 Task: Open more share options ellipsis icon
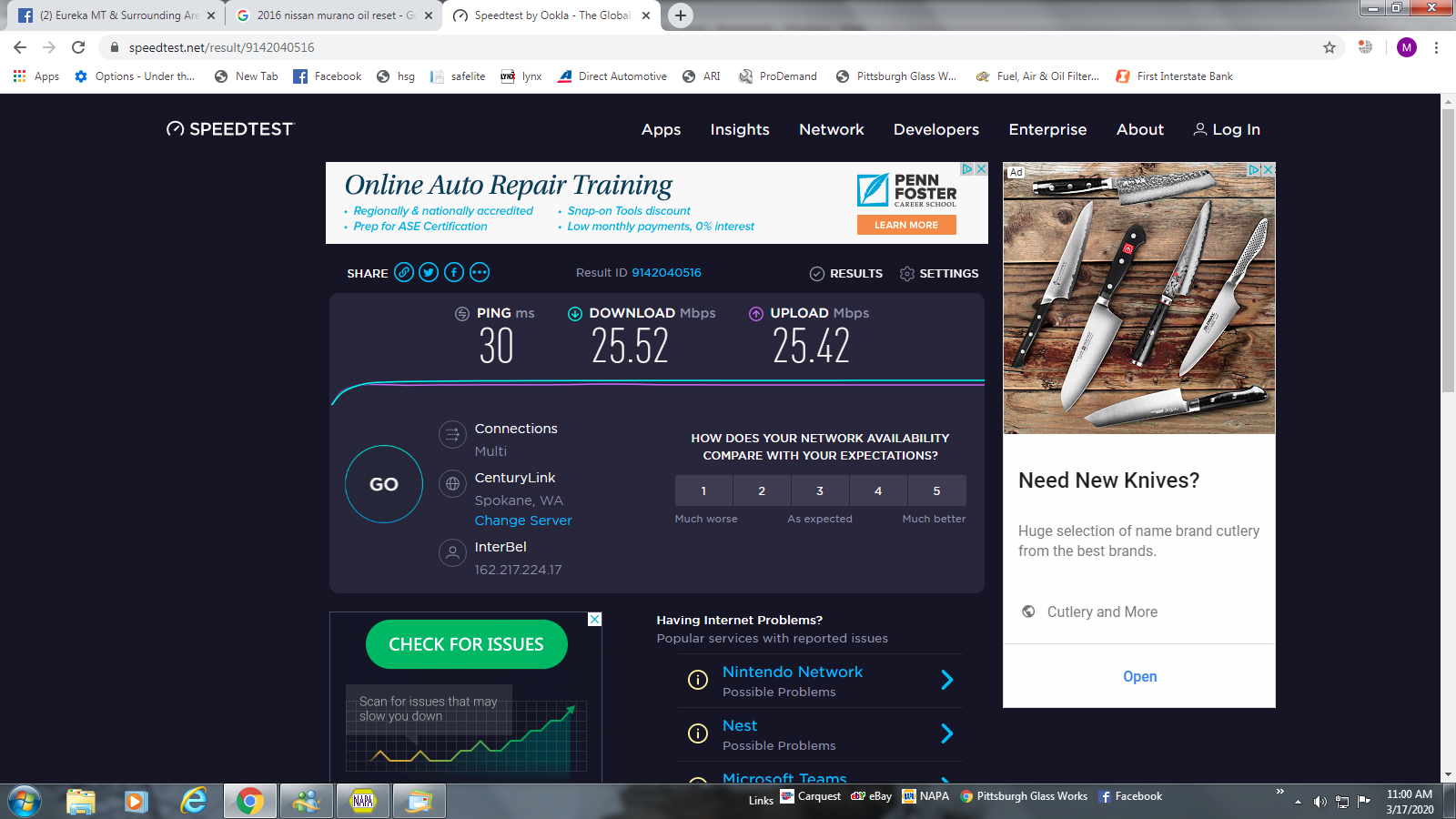coord(480,272)
